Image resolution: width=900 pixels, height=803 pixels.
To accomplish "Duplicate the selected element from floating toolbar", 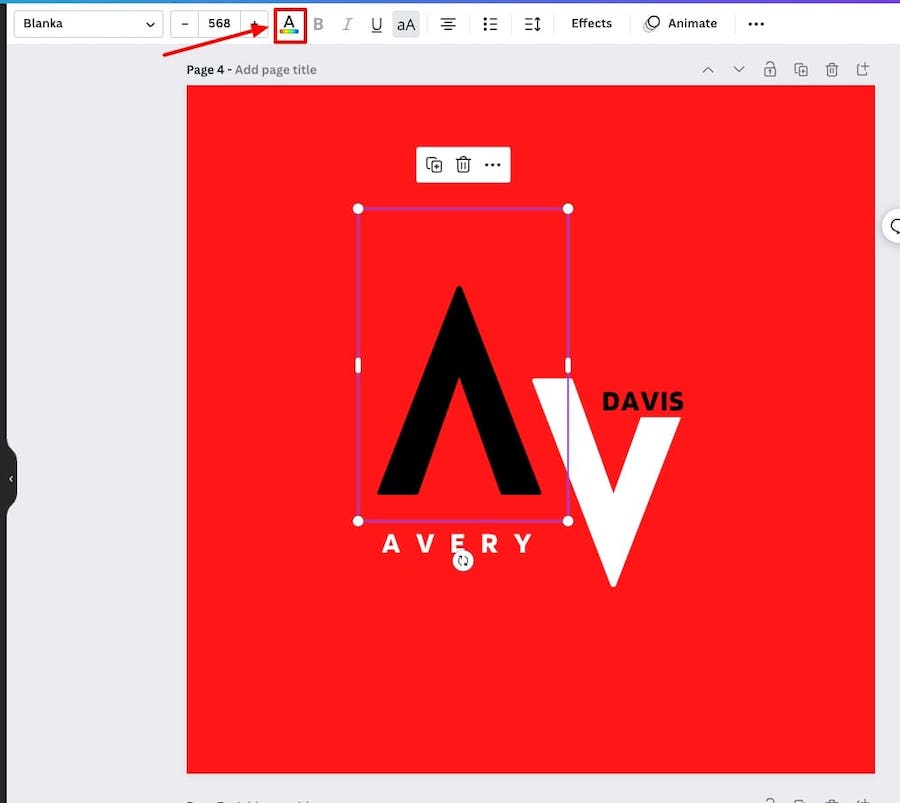I will [x=434, y=165].
